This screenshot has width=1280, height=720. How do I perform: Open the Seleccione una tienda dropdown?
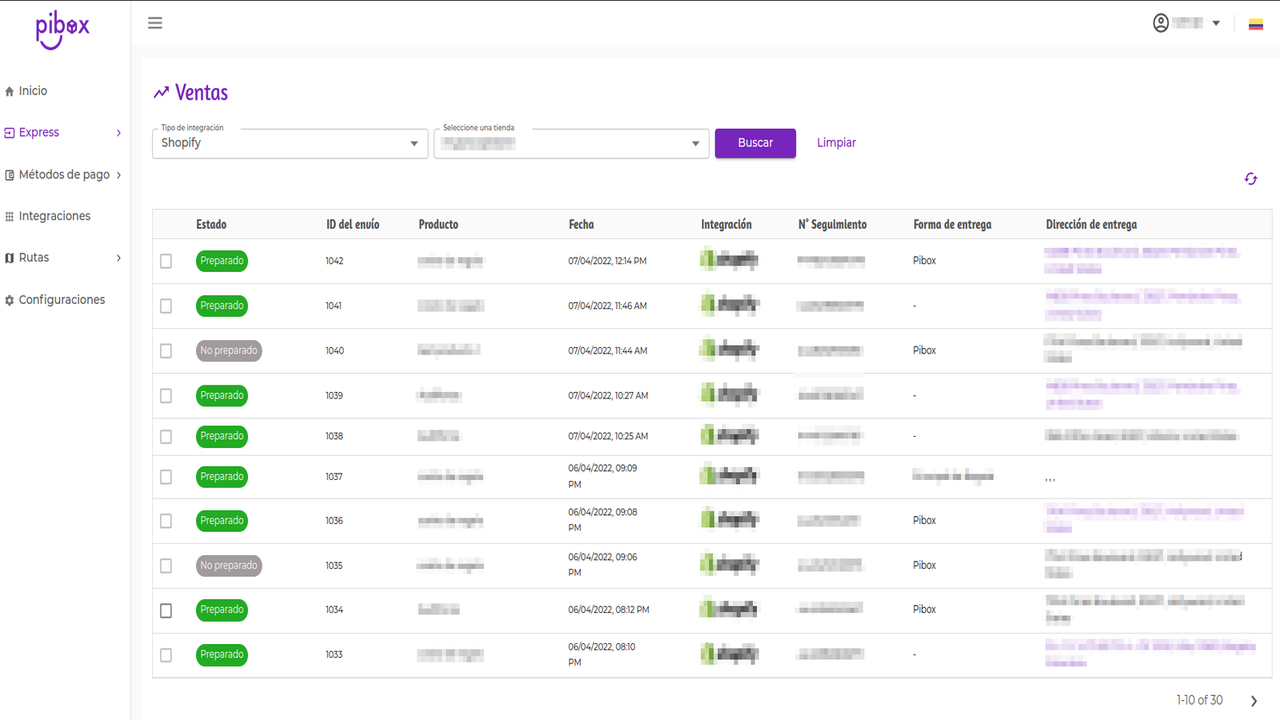(696, 143)
